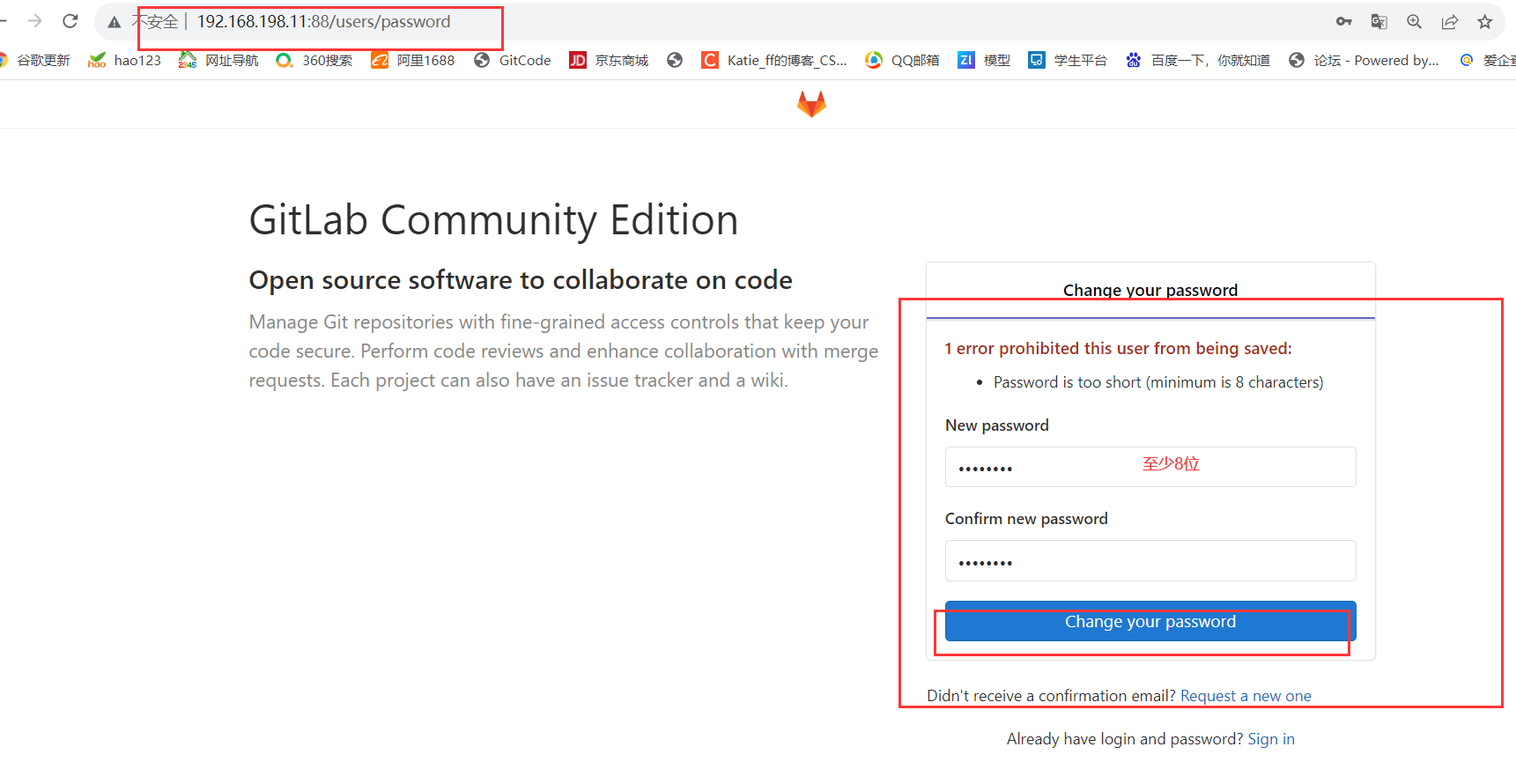Click the Confirm new password field
This screenshot has width=1516, height=784.
1150,560
